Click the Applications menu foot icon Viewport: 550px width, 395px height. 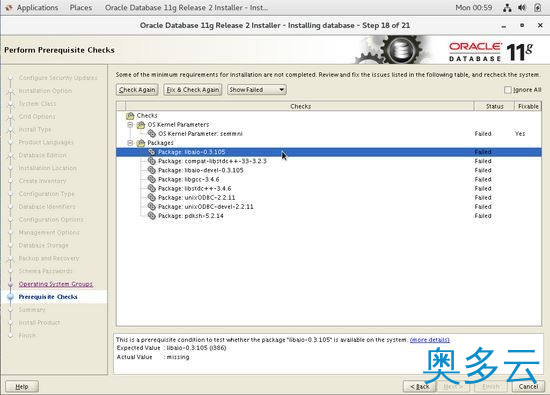coord(8,8)
